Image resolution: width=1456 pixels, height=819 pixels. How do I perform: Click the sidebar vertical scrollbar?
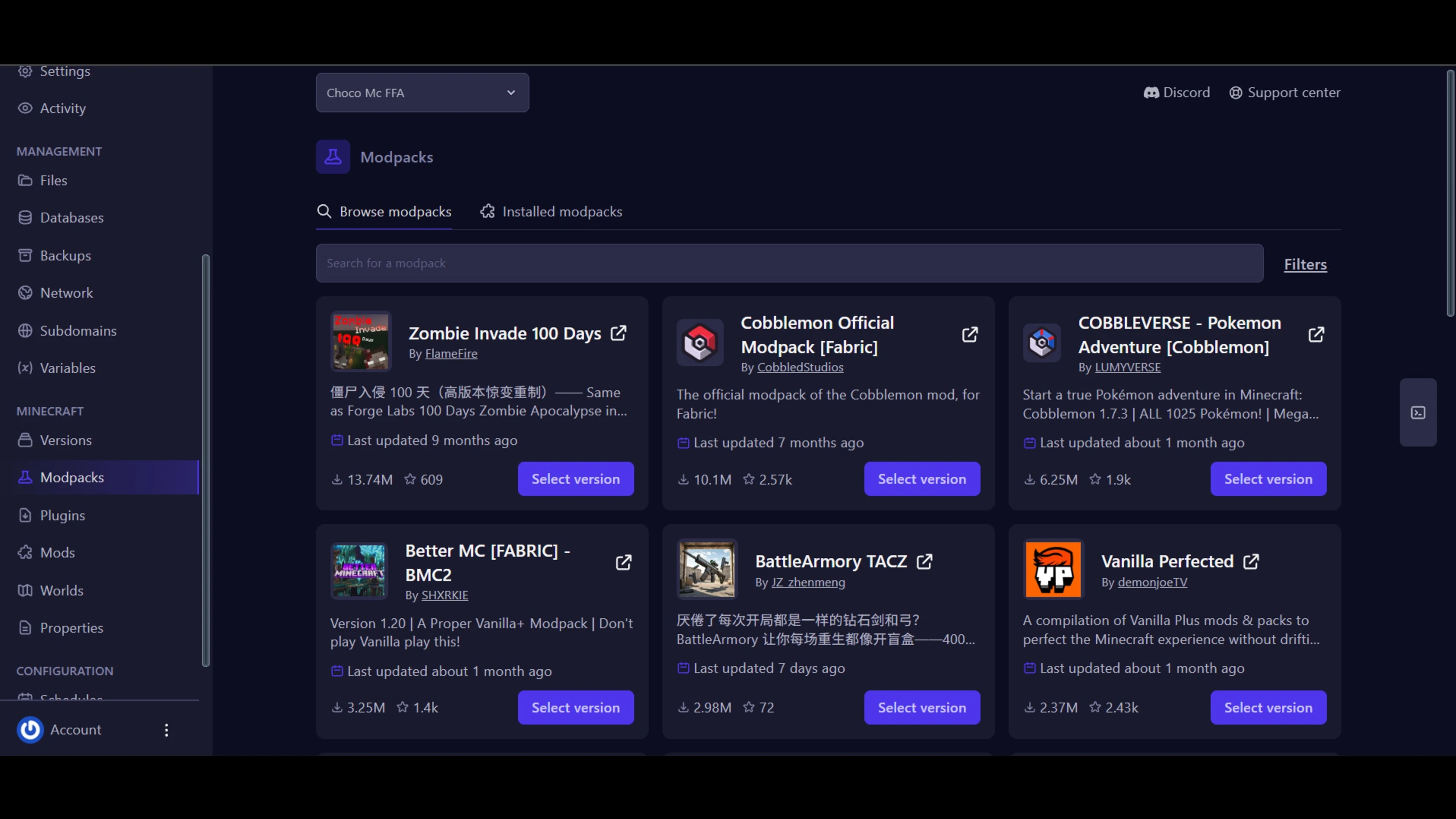[x=205, y=460]
